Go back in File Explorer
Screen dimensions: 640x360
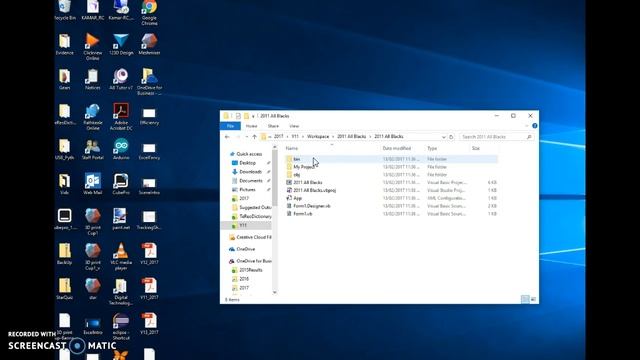coord(227,137)
